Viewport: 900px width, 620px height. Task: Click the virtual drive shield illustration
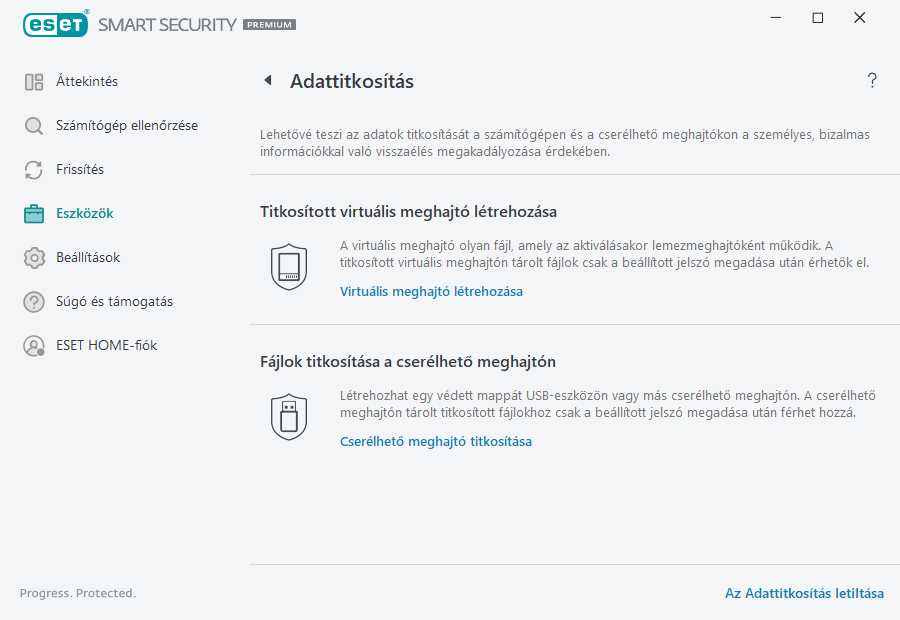(x=289, y=265)
